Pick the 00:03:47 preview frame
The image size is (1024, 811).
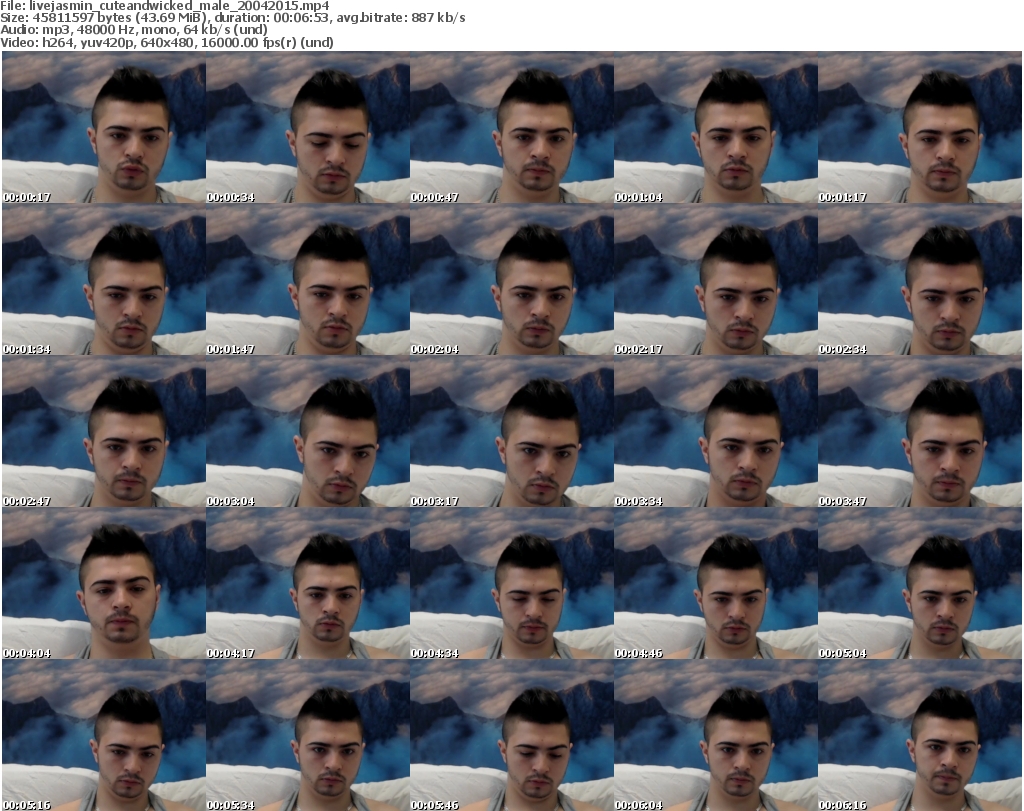(x=920, y=432)
